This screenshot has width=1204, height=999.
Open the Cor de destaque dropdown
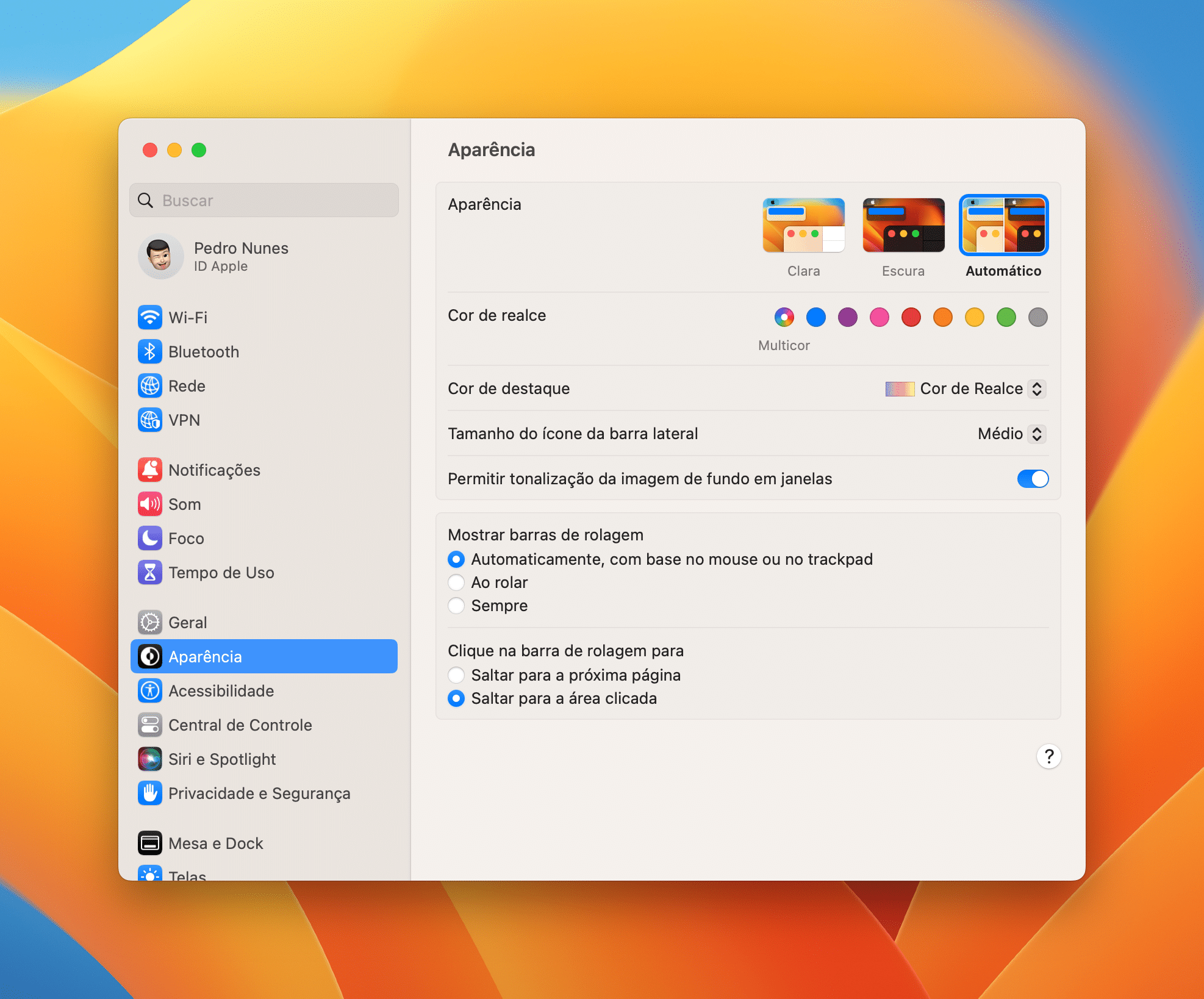point(966,389)
